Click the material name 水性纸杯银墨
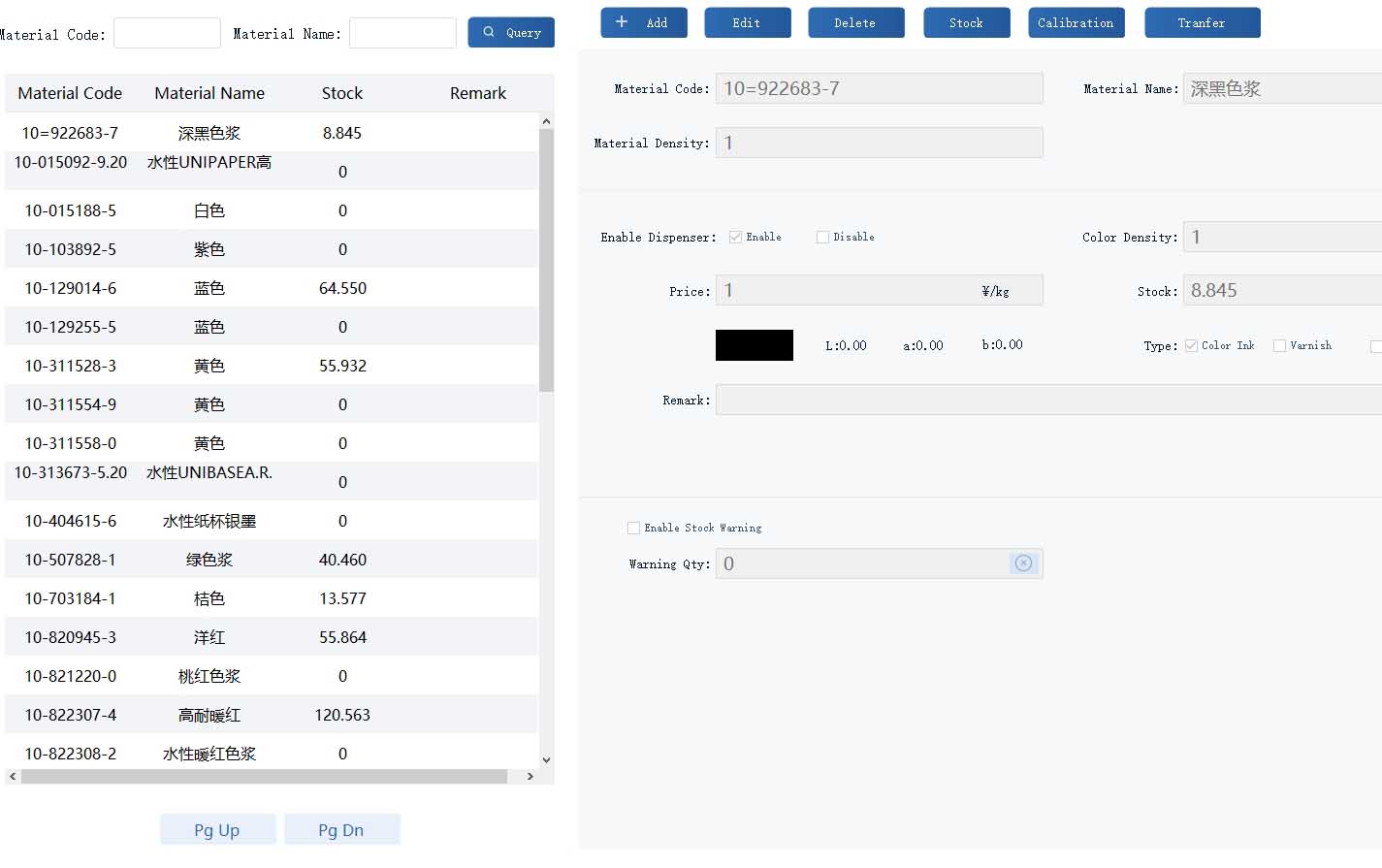 tap(209, 521)
